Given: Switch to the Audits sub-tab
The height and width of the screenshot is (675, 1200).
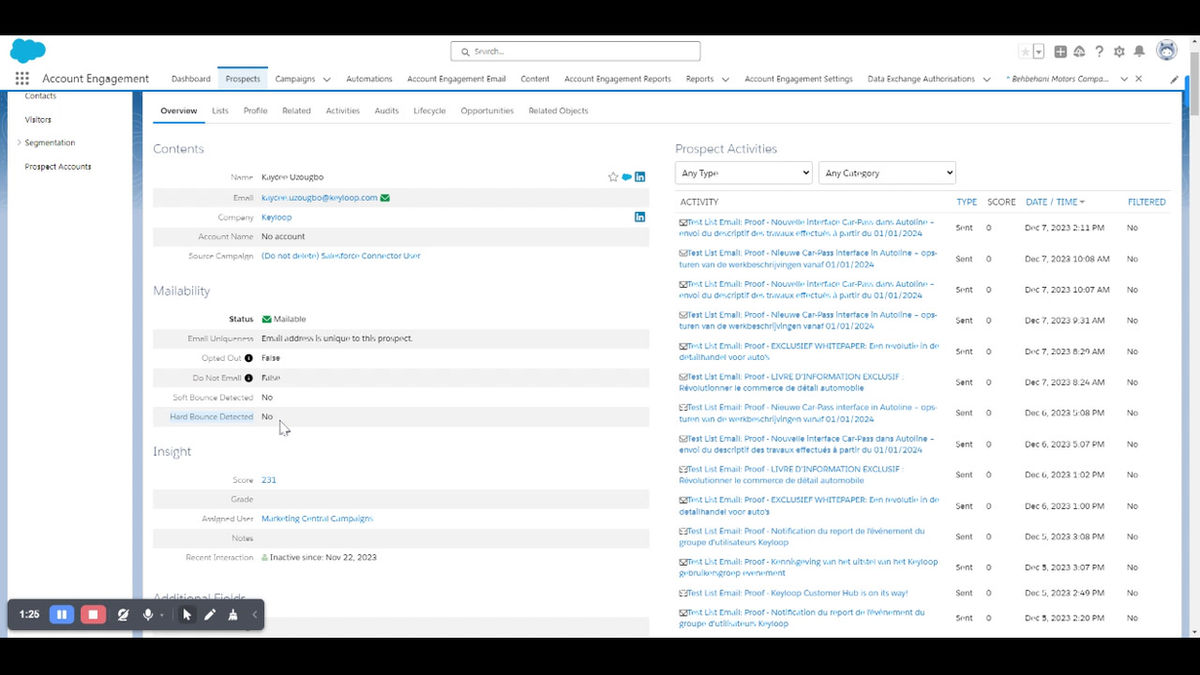Looking at the screenshot, I should 387,111.
